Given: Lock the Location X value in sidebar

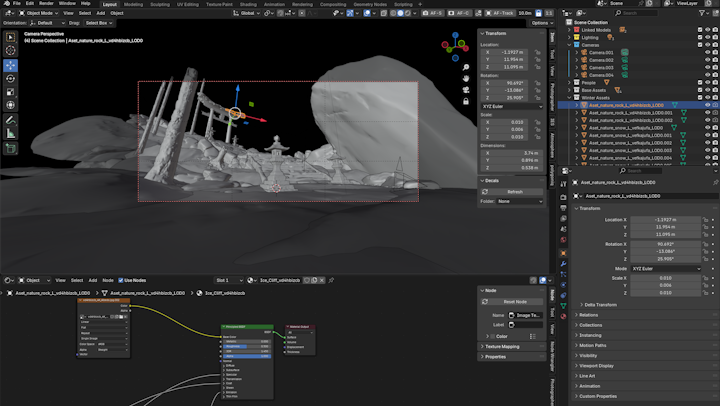Looking at the screenshot, I should [537, 52].
